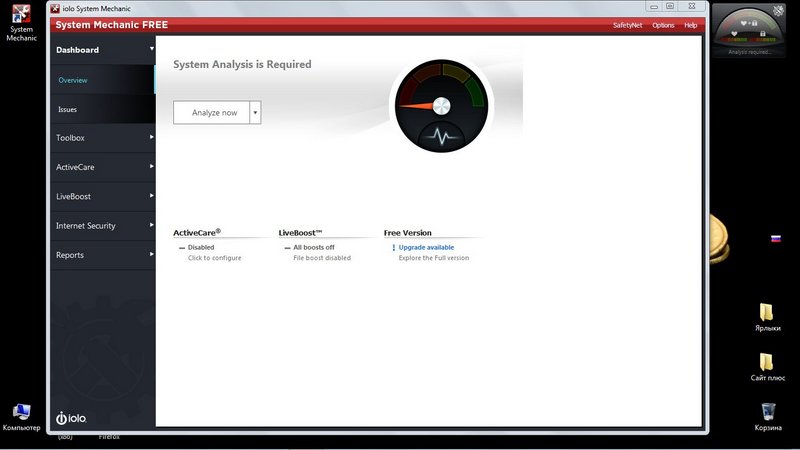Select the Overview item
800x450 pixels.
coord(103,80)
